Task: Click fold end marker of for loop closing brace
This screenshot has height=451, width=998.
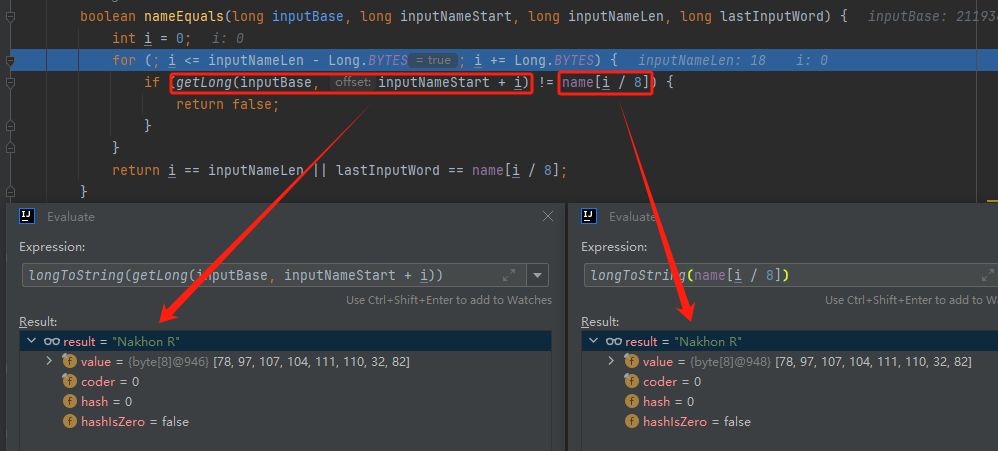Action: [x=9, y=148]
